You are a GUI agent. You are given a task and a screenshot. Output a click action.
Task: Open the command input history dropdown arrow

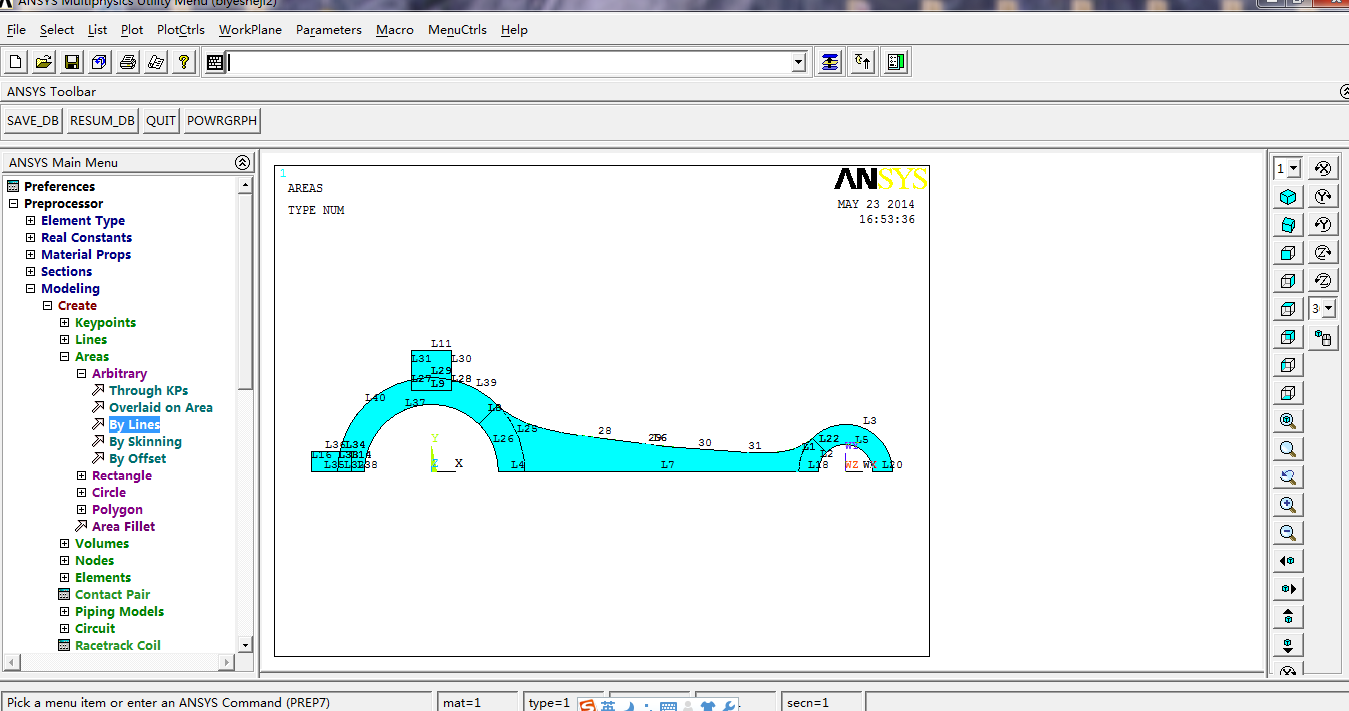click(x=798, y=62)
